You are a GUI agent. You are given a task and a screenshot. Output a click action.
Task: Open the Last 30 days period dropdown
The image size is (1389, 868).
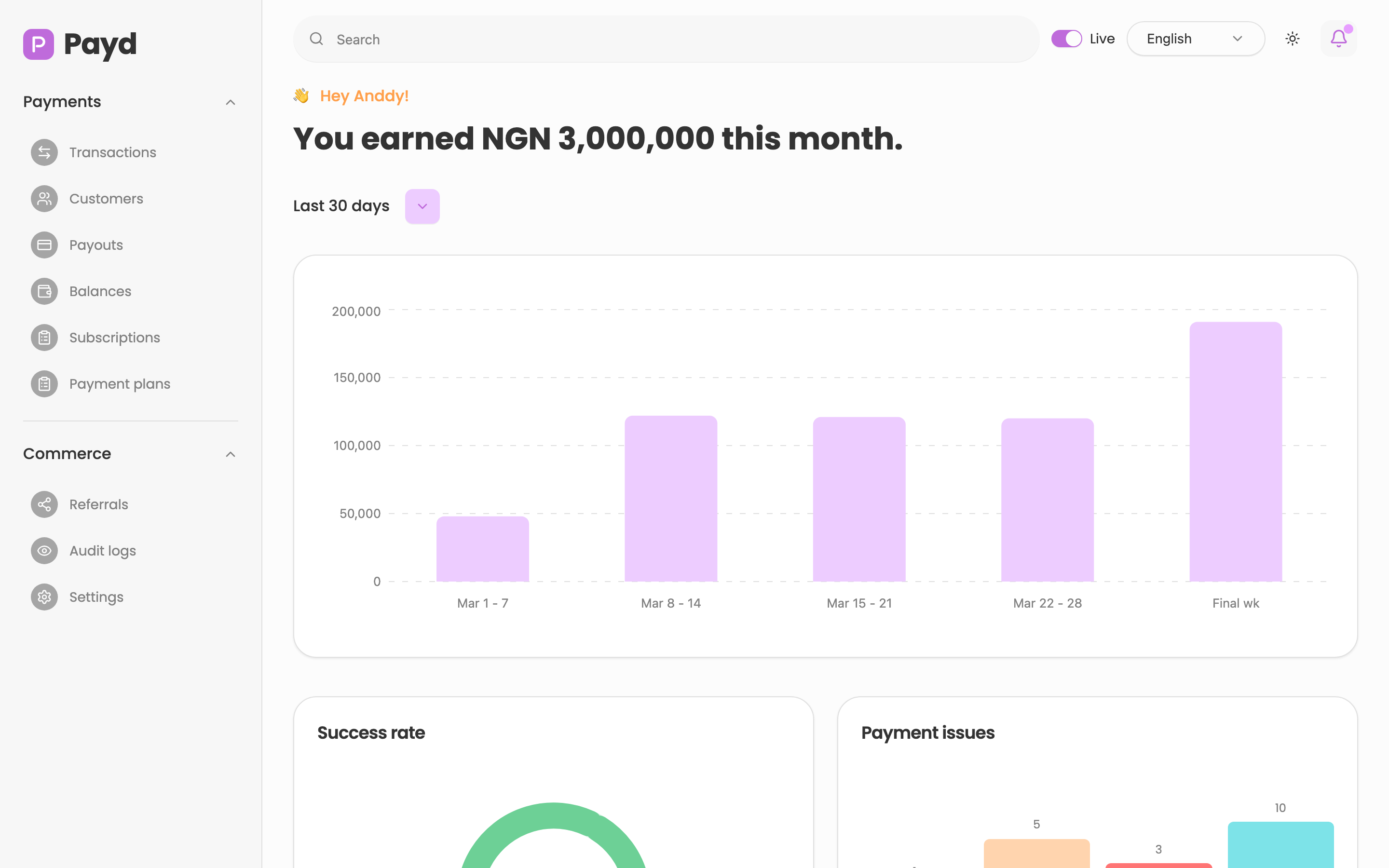pos(422,206)
